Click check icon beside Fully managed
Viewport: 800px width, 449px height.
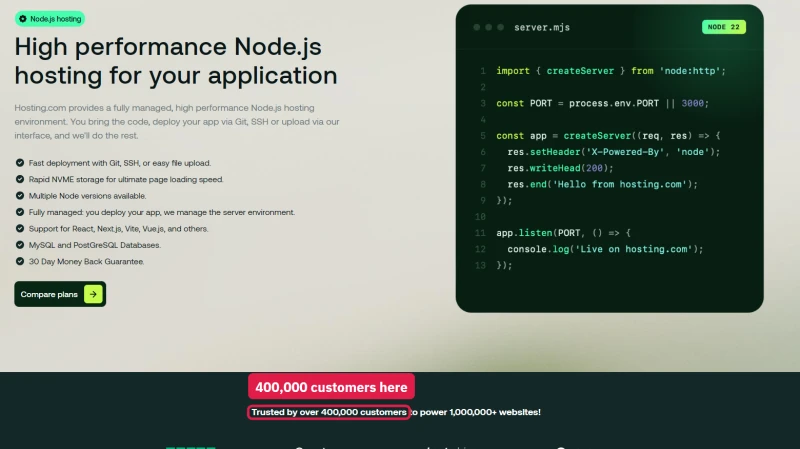[x=20, y=212]
